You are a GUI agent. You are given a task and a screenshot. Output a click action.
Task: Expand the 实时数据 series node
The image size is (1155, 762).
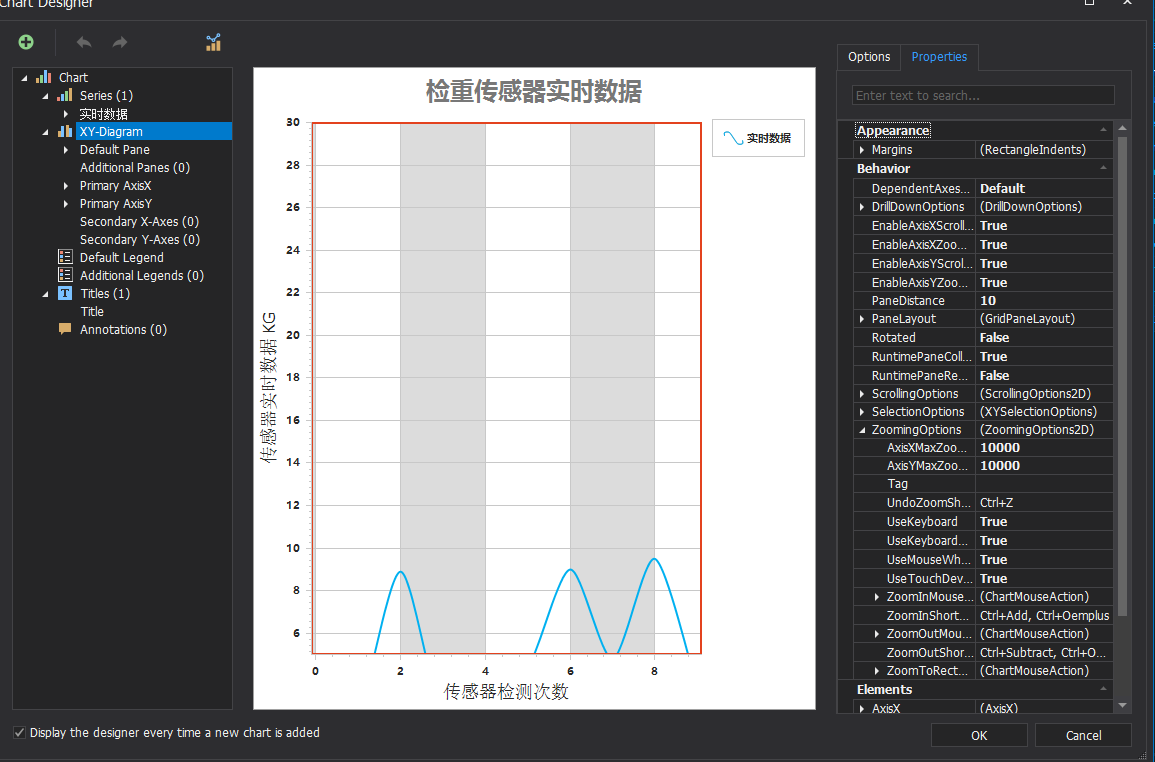[x=66, y=114]
